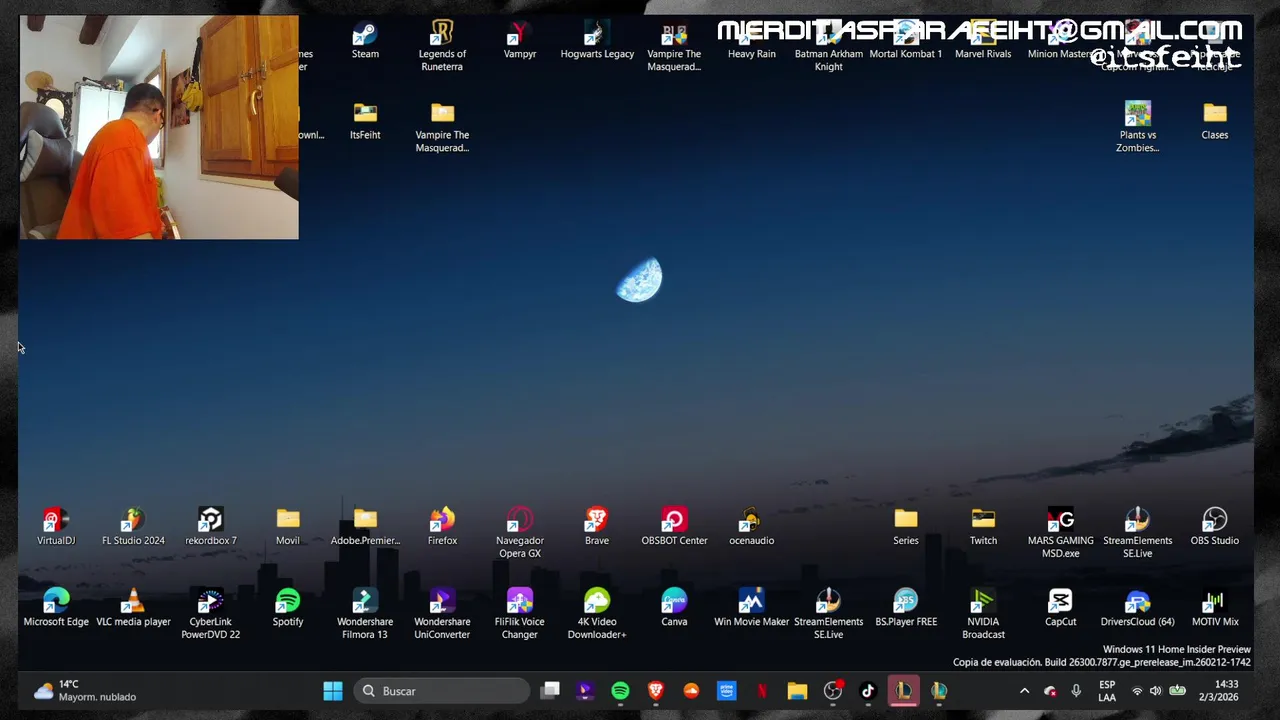Open the Adobe.Premier folder

[x=365, y=527]
